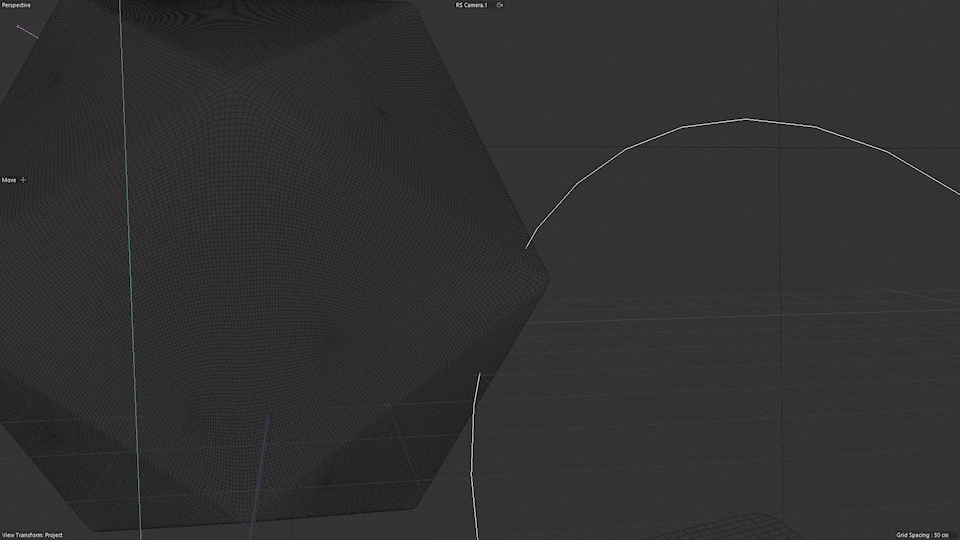This screenshot has height=540, width=960.
Task: Click the Move tool crosshair icon
Action: click(x=23, y=180)
